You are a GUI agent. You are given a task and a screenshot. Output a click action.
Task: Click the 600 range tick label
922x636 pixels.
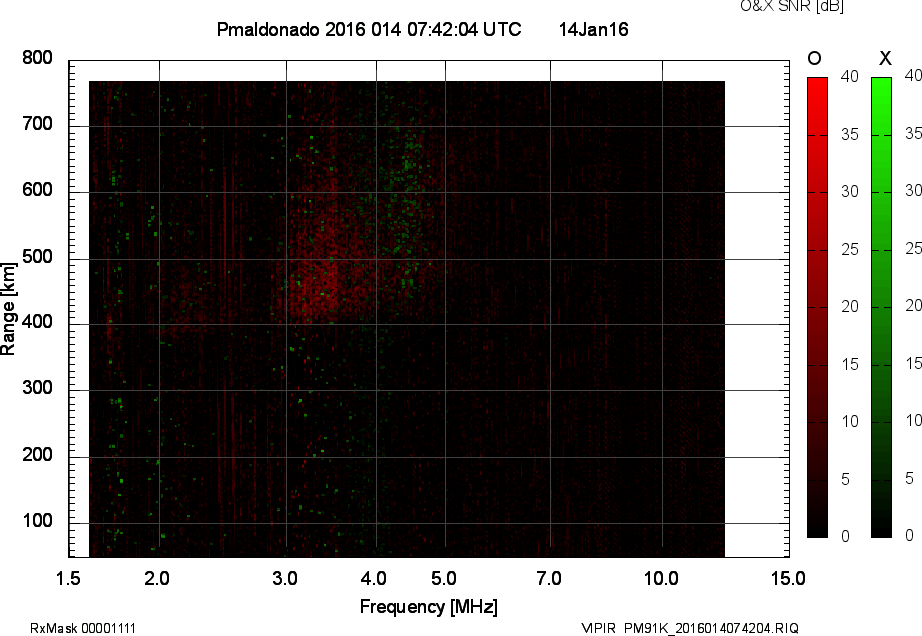coord(37,190)
